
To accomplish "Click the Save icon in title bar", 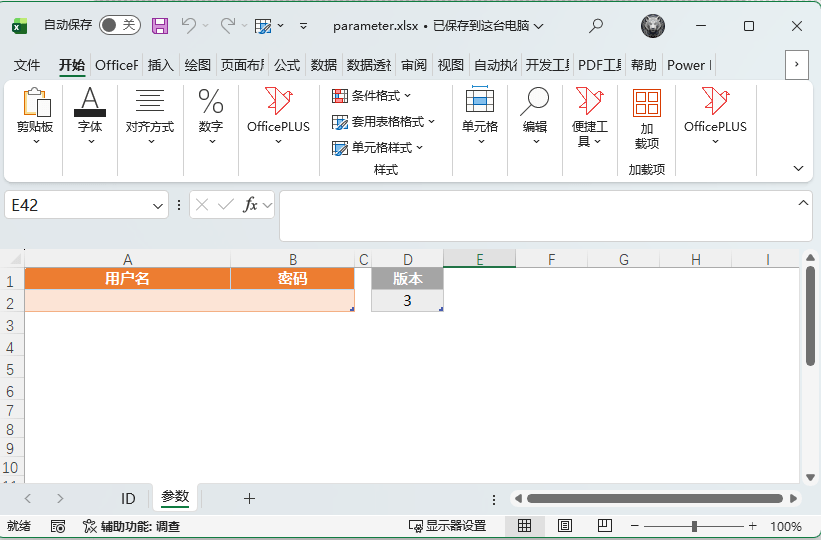I will pyautogui.click(x=160, y=25).
